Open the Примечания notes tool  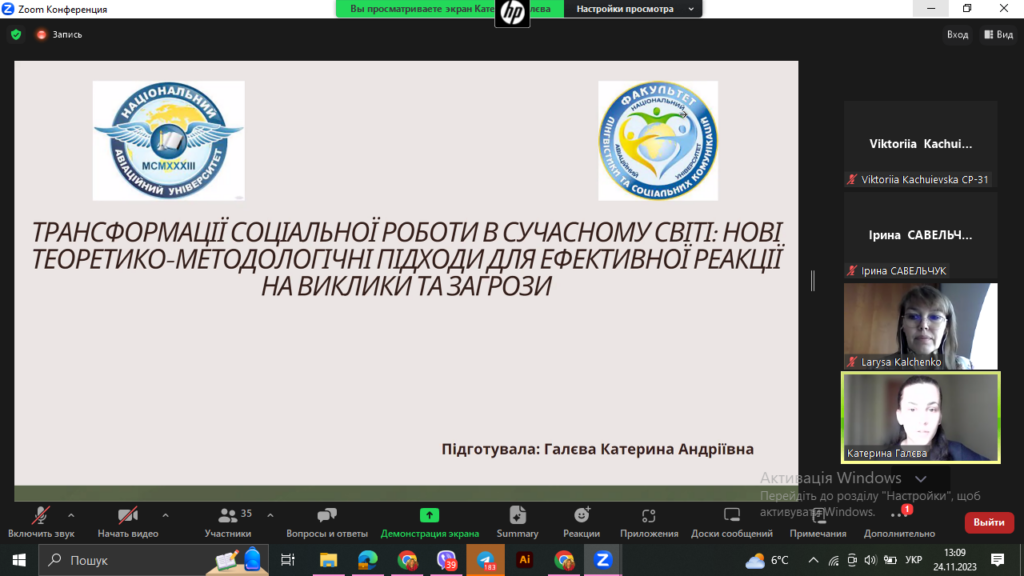[817, 519]
